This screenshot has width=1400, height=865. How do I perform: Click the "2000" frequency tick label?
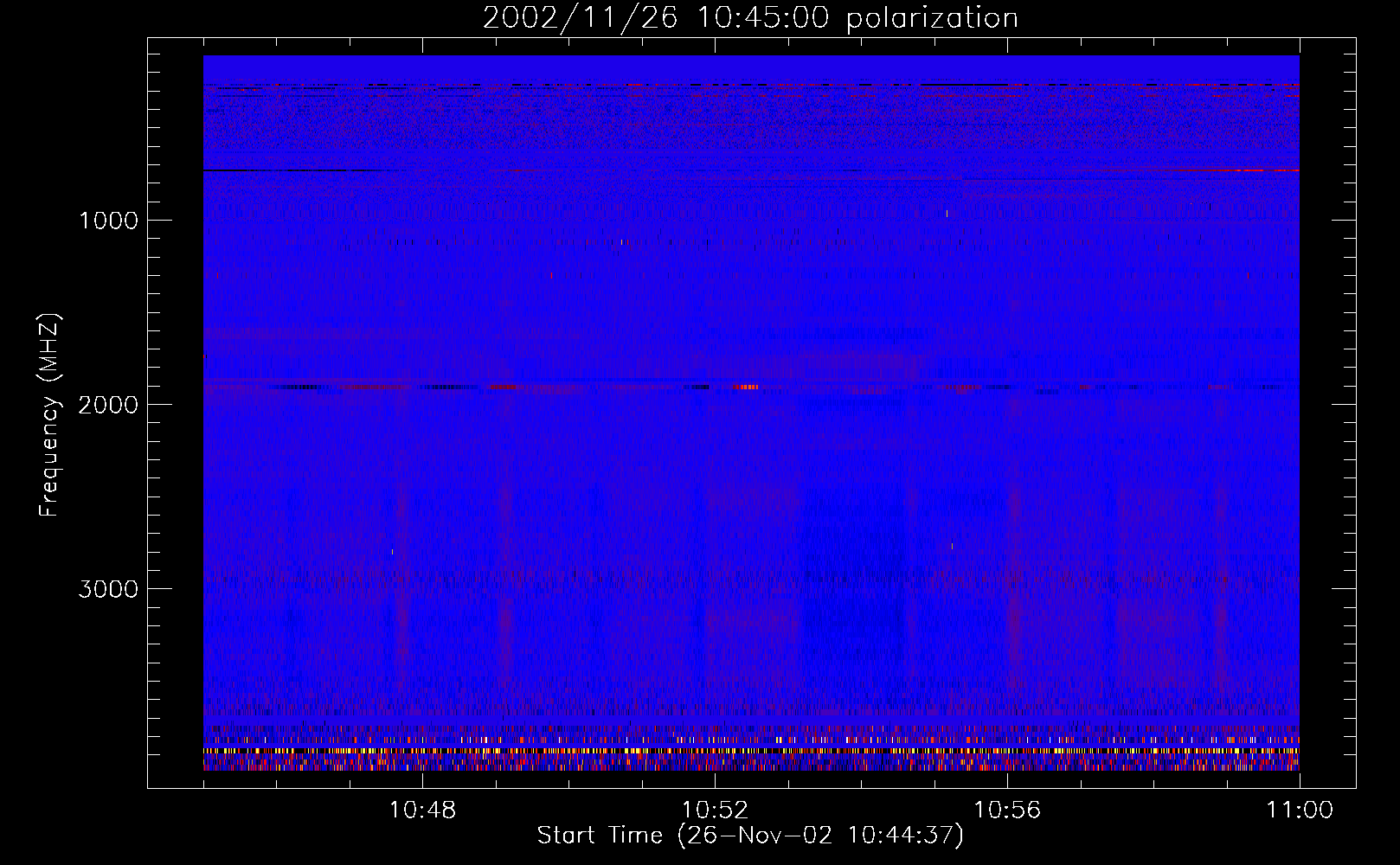coord(108,405)
